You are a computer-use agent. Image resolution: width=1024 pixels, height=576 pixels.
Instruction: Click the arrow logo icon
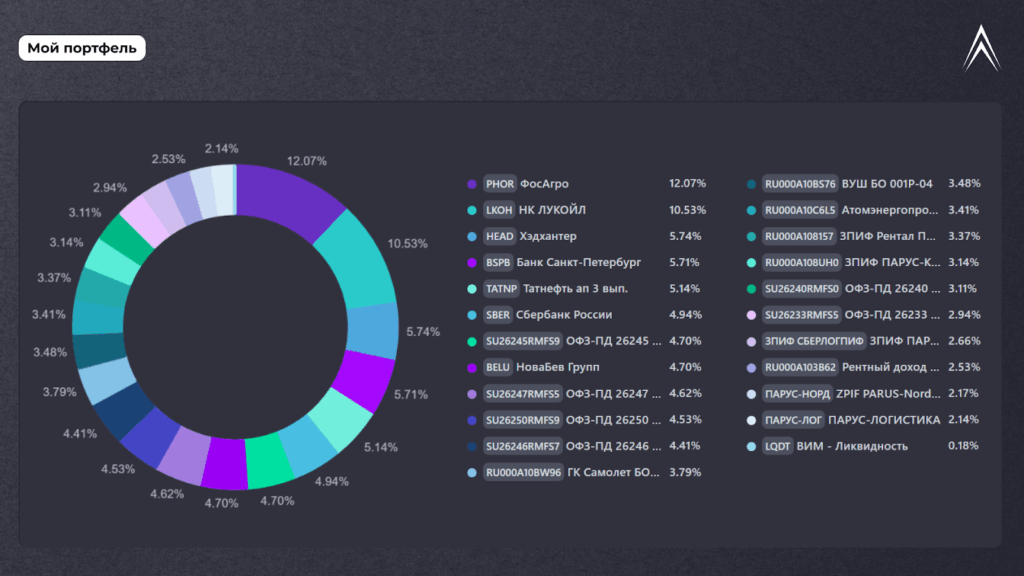[981, 48]
